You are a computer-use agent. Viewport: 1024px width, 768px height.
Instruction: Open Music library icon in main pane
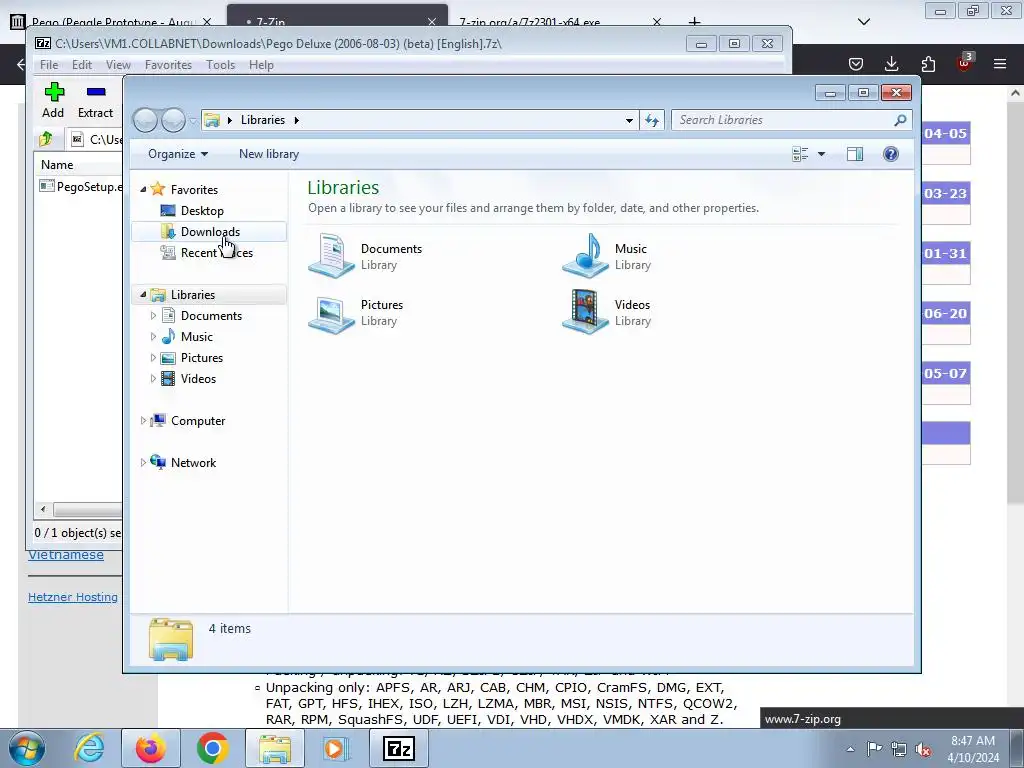pyautogui.click(x=586, y=256)
